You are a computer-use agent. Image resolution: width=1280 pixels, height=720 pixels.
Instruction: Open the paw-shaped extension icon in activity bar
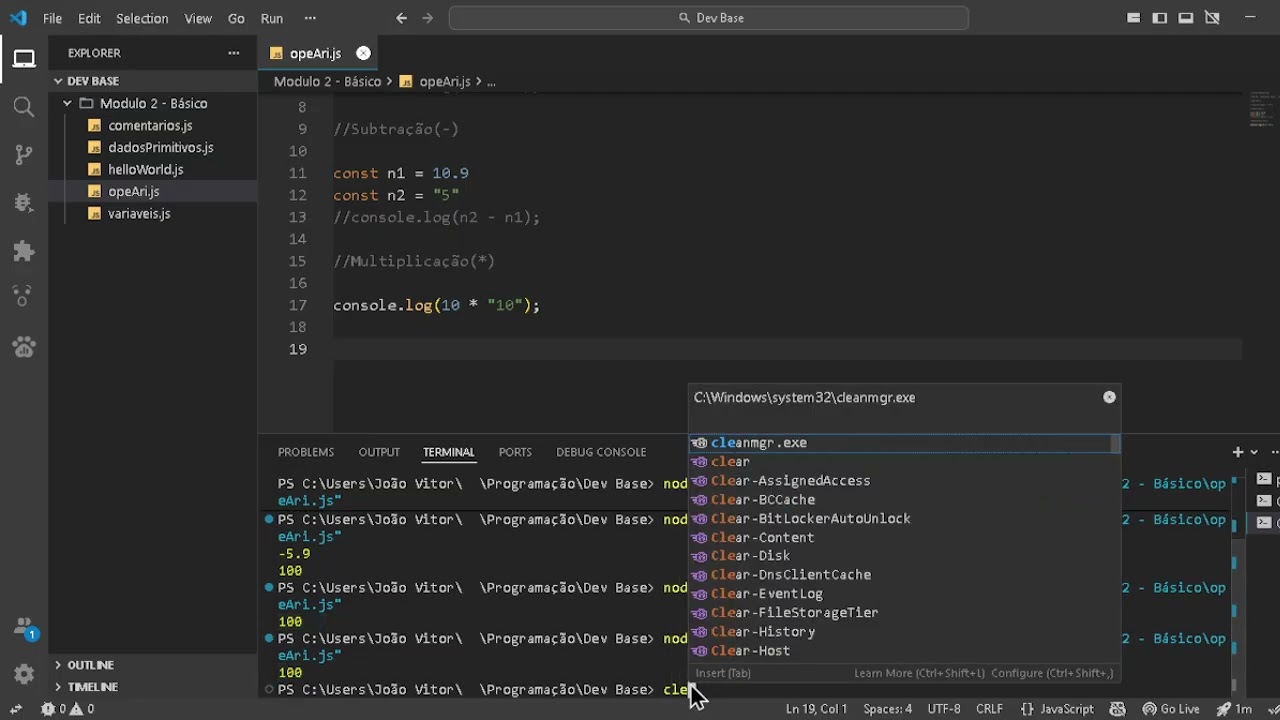click(24, 346)
